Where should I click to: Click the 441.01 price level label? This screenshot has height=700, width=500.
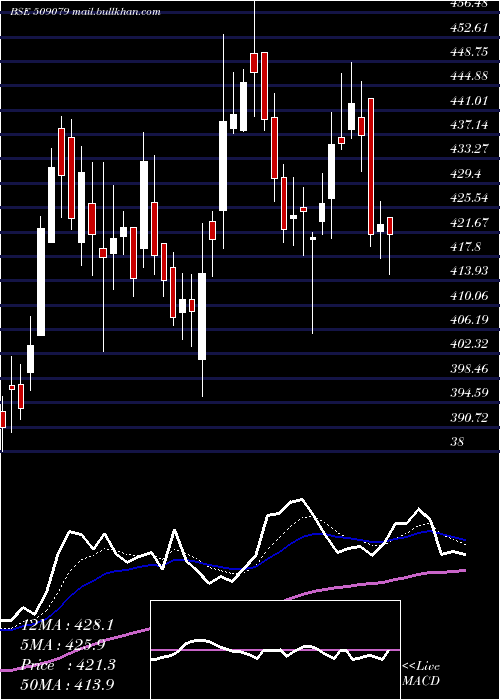pyautogui.click(x=469, y=101)
